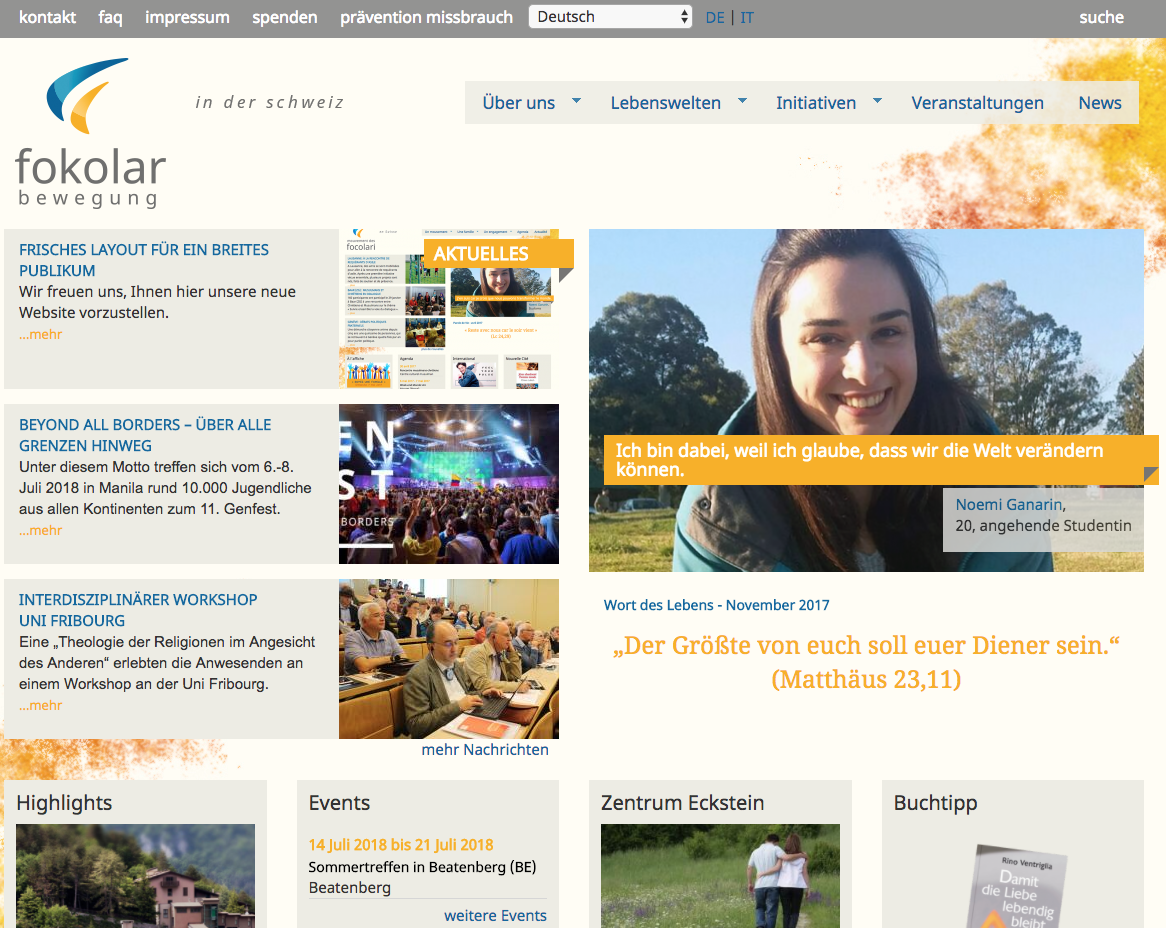Click the suche search link

point(1101,17)
